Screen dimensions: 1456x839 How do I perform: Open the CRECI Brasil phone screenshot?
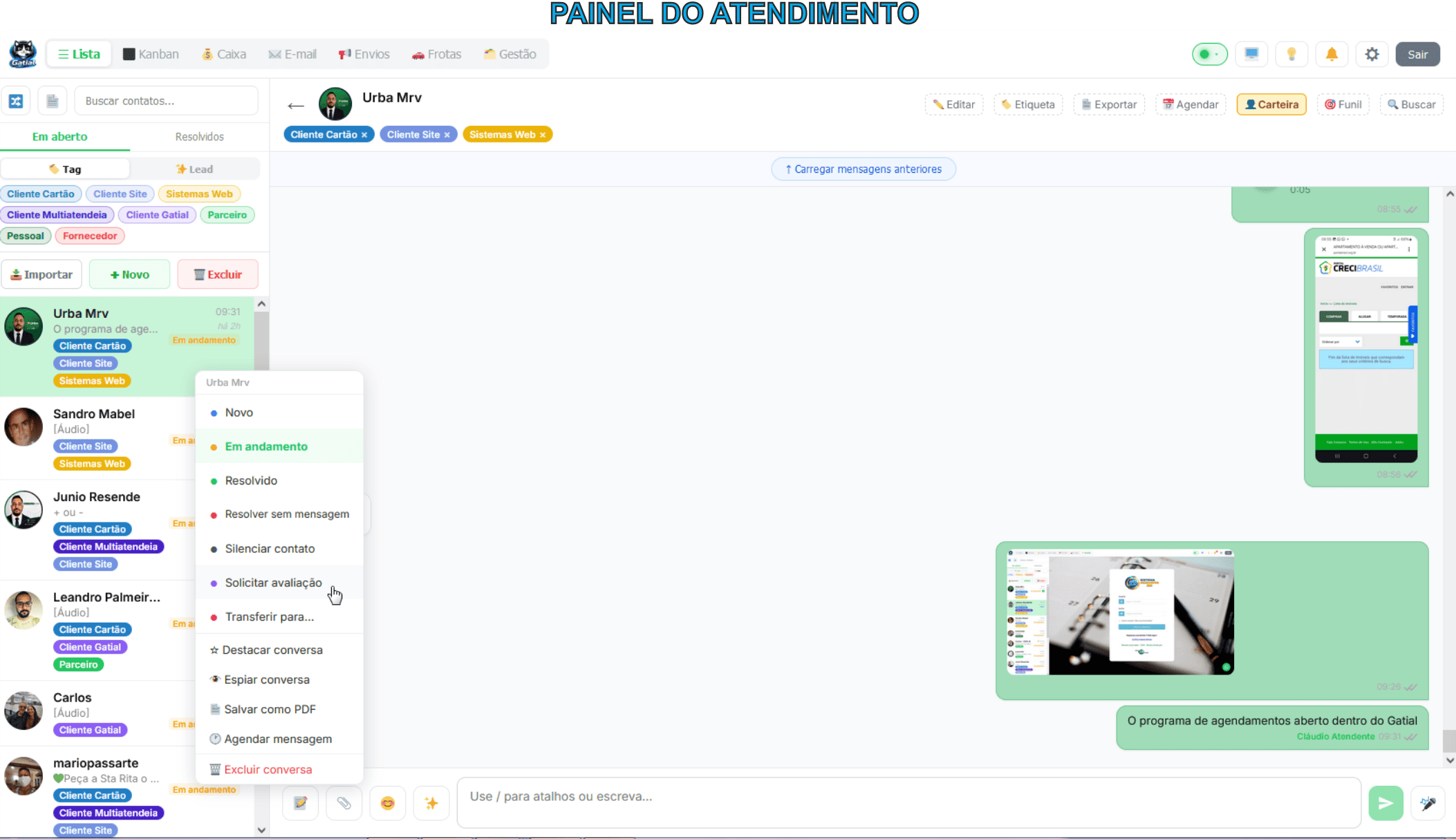[1366, 350]
